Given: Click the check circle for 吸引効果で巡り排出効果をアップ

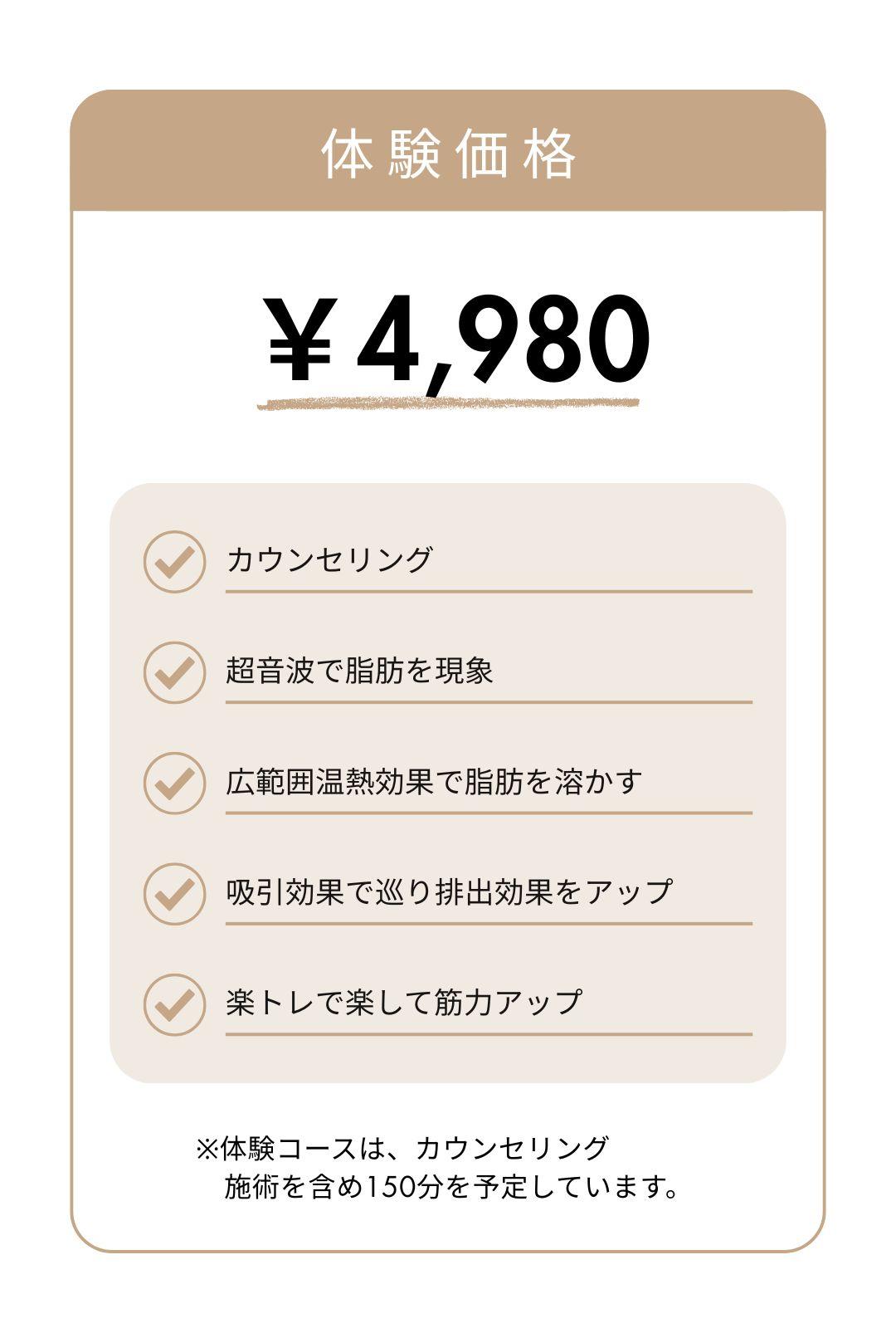Looking at the screenshot, I should tap(174, 894).
